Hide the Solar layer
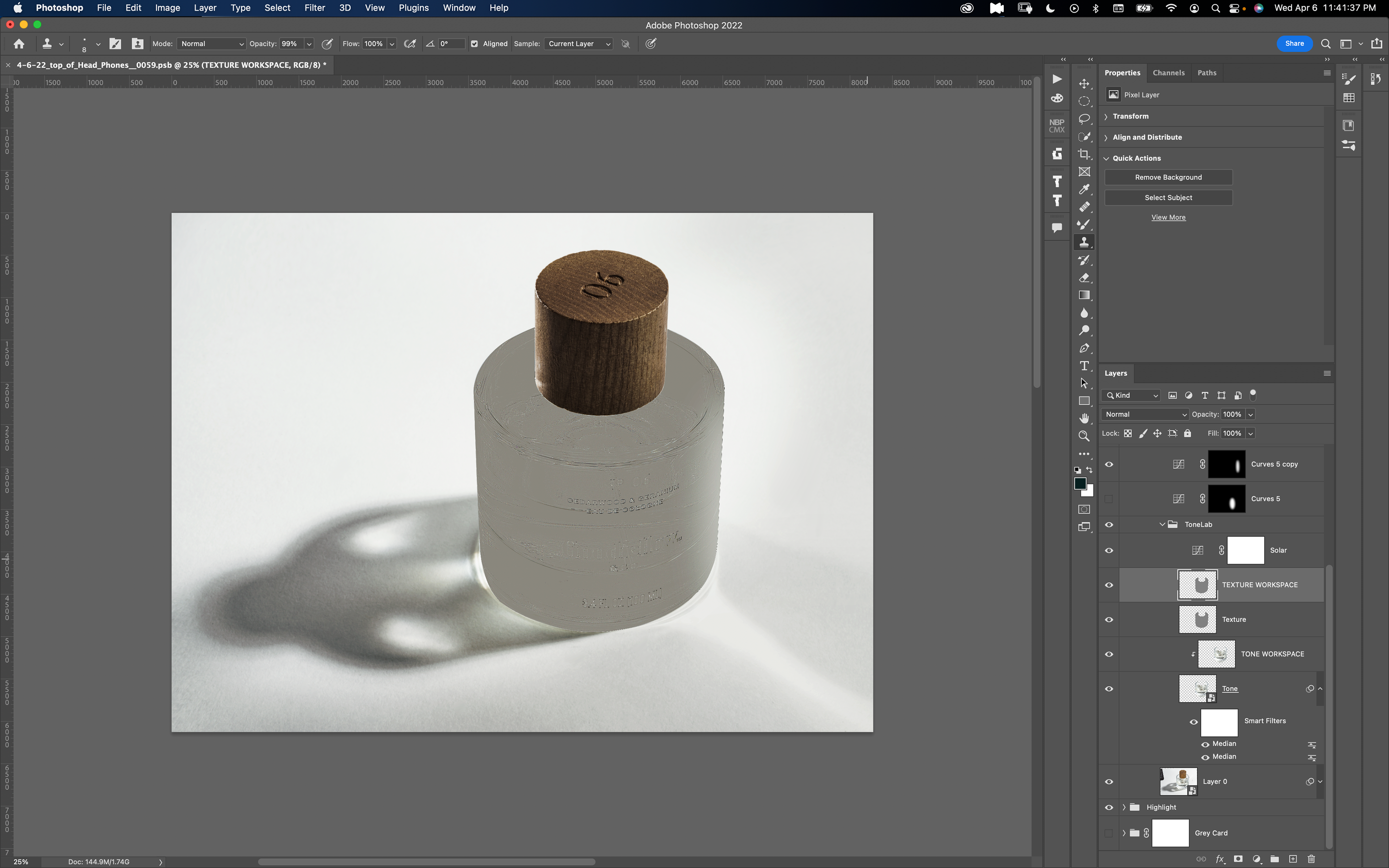Screen dimensions: 1389x868 pos(1109,550)
